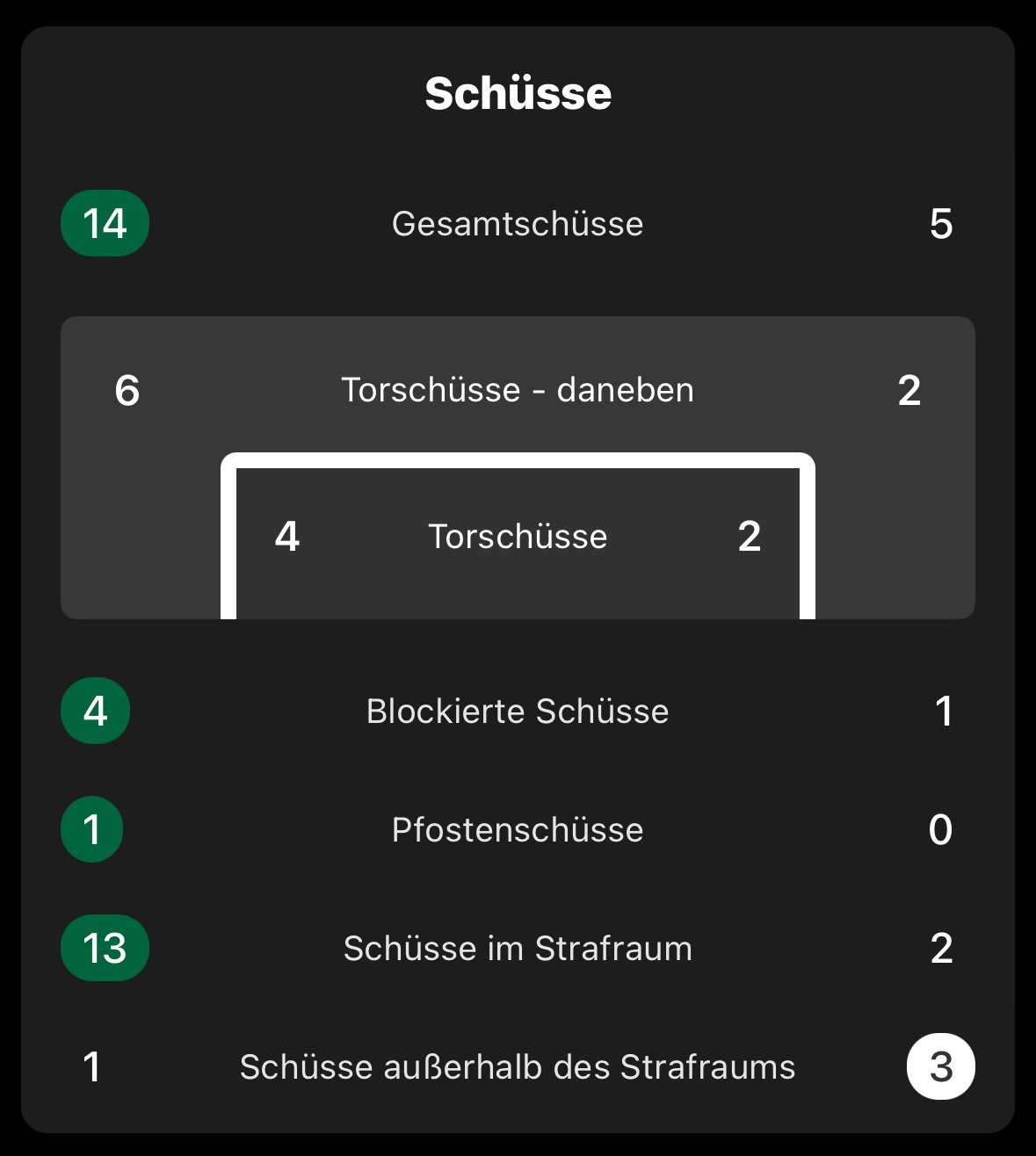Click the Torschüsse - daneben label

518,390
